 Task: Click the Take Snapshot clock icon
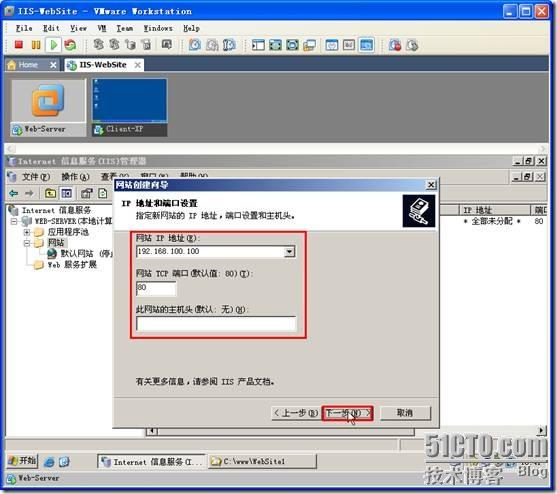pos(195,45)
